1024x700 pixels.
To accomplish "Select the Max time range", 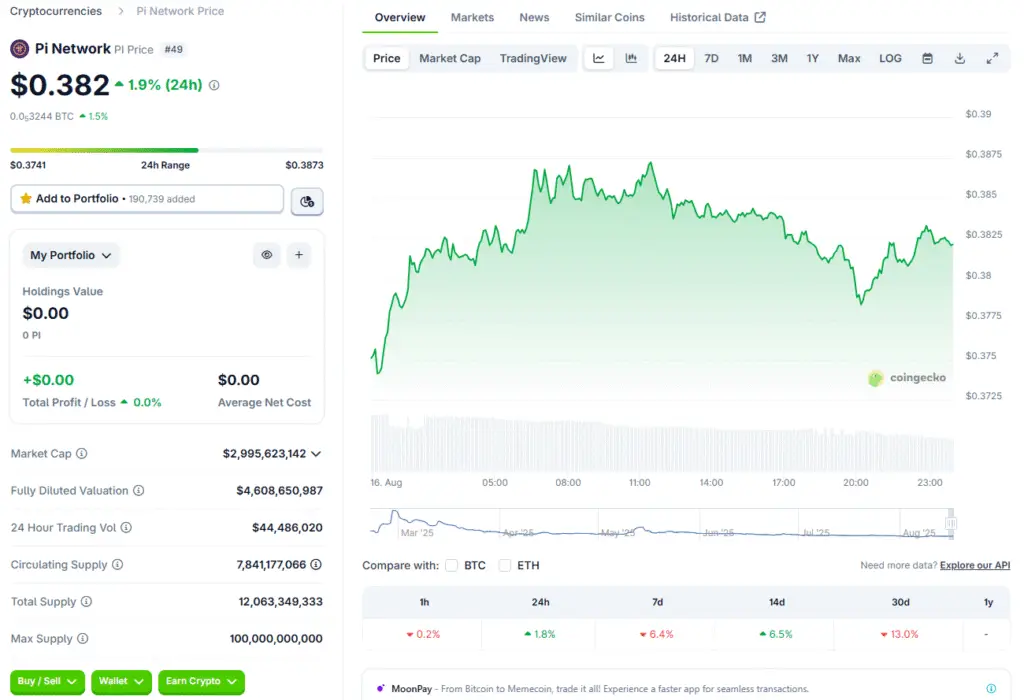I will coord(849,58).
